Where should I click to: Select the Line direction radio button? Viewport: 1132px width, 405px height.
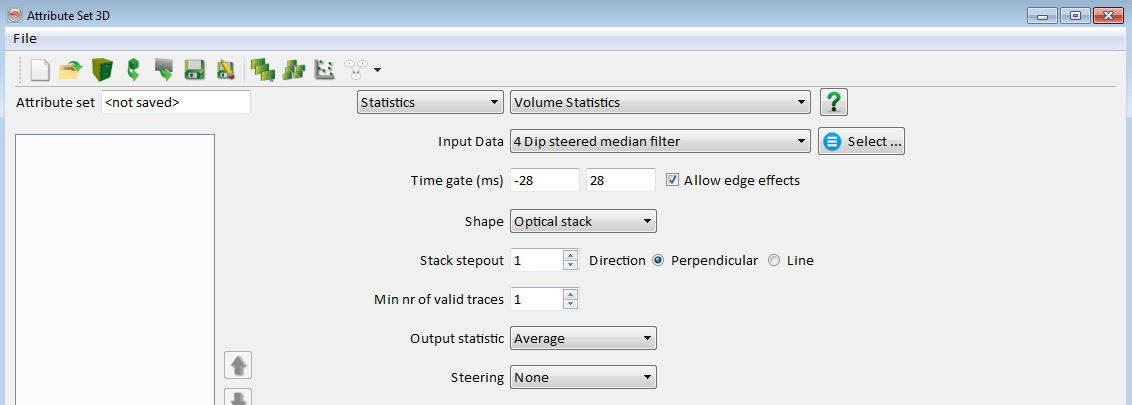(774, 260)
